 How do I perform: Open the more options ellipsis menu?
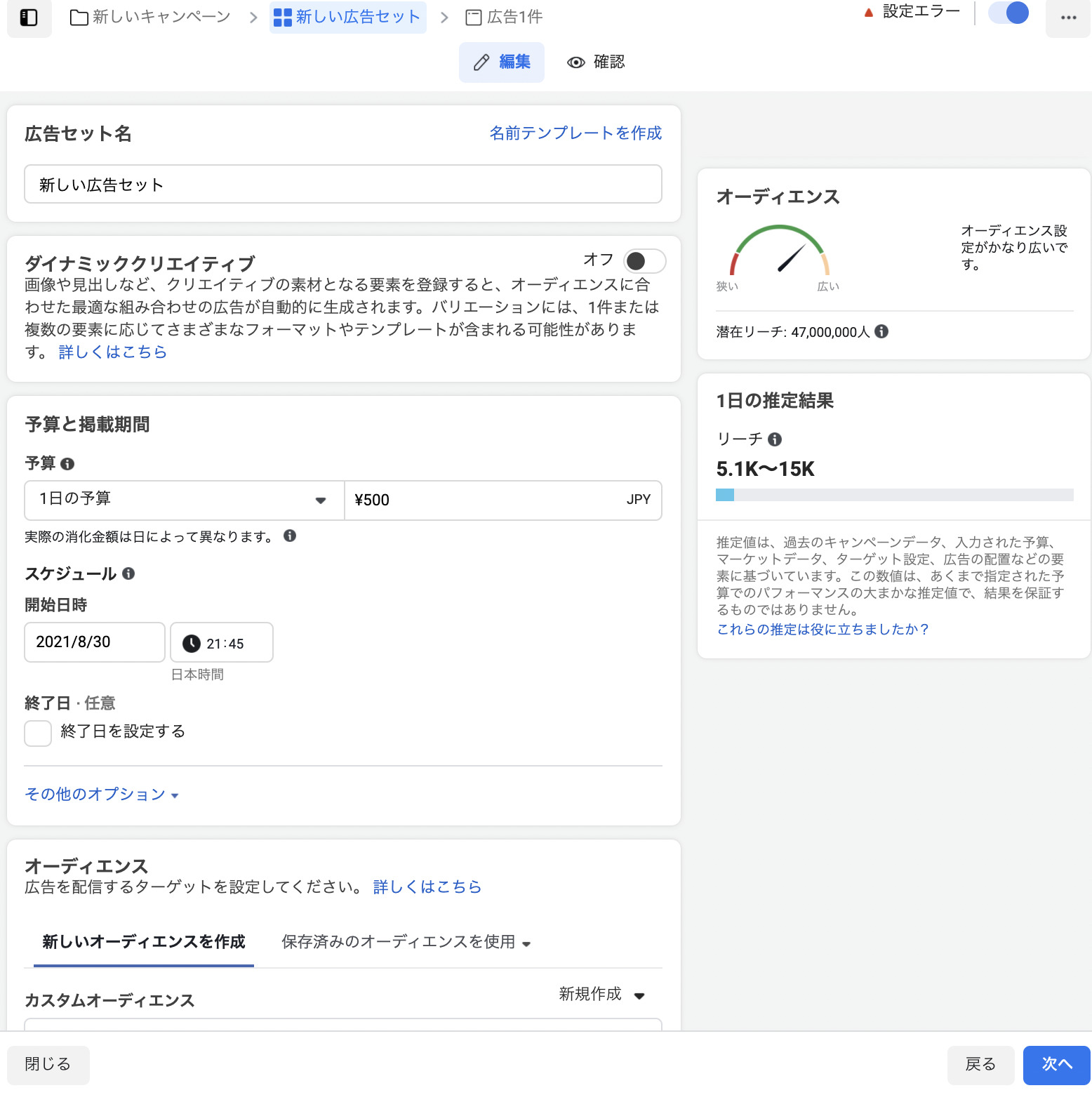(1067, 18)
